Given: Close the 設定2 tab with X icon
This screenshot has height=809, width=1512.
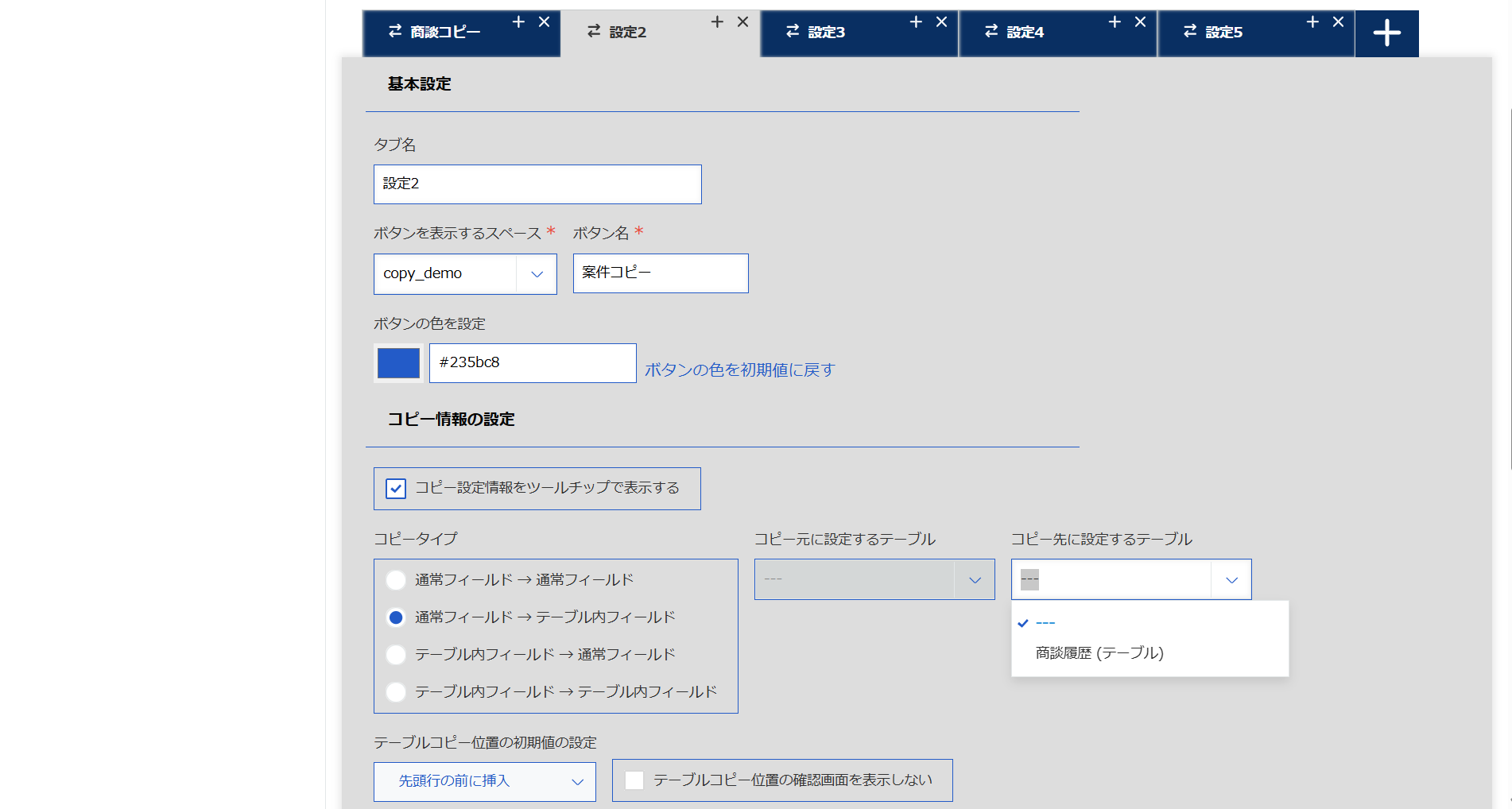Looking at the screenshot, I should coord(742,22).
